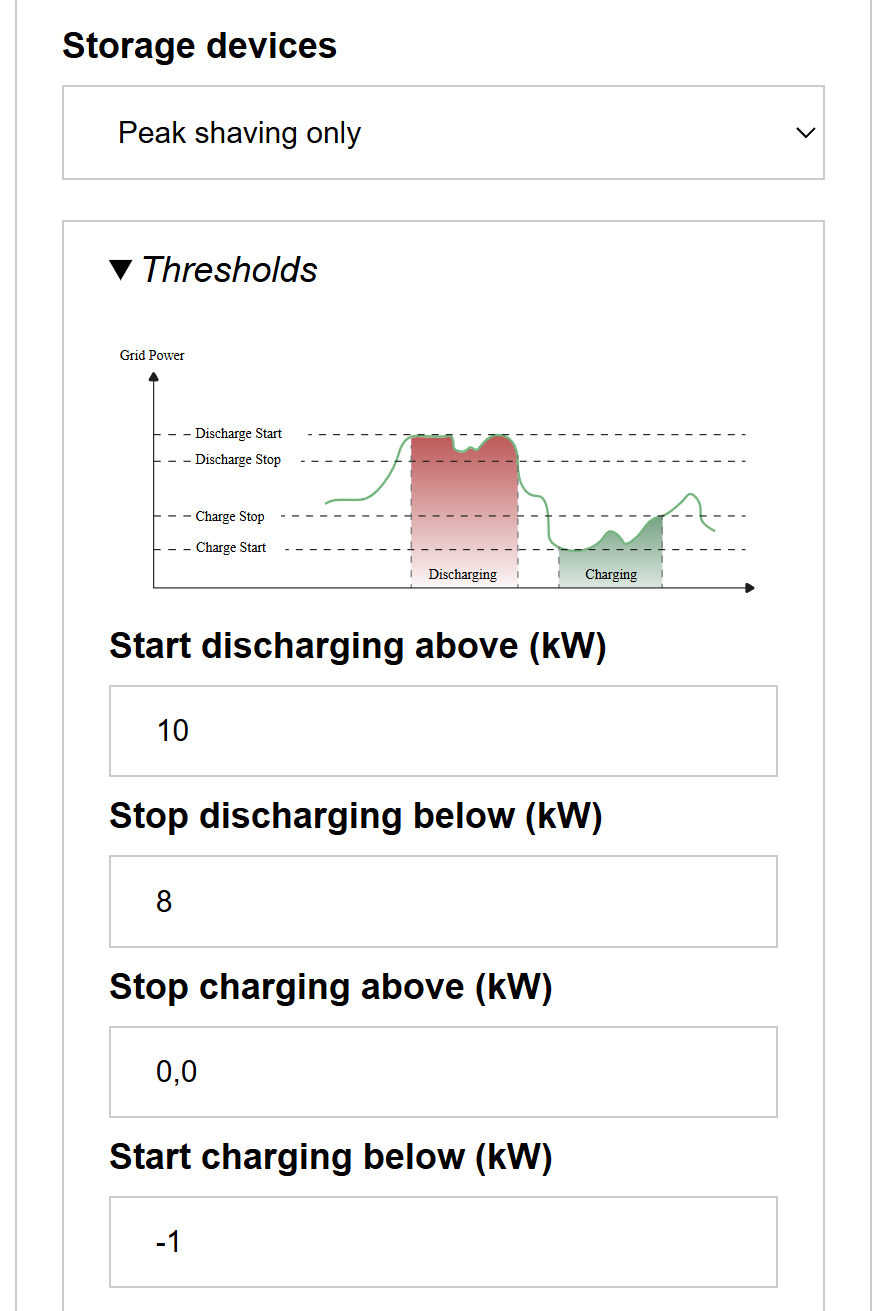Select the "Stop charging above (kW)" input

pyautogui.click(x=442, y=1072)
